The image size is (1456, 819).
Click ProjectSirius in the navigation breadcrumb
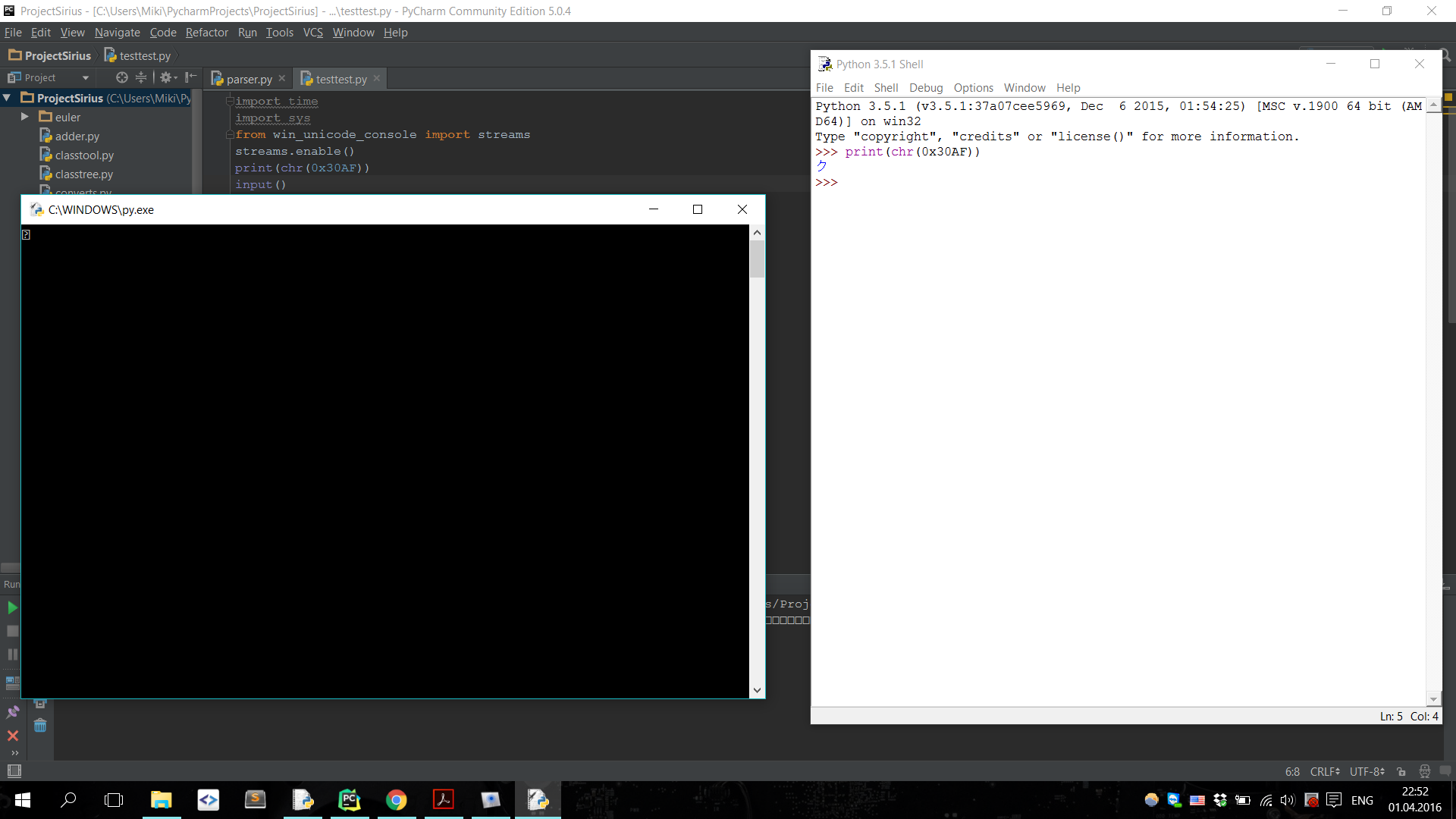point(50,55)
